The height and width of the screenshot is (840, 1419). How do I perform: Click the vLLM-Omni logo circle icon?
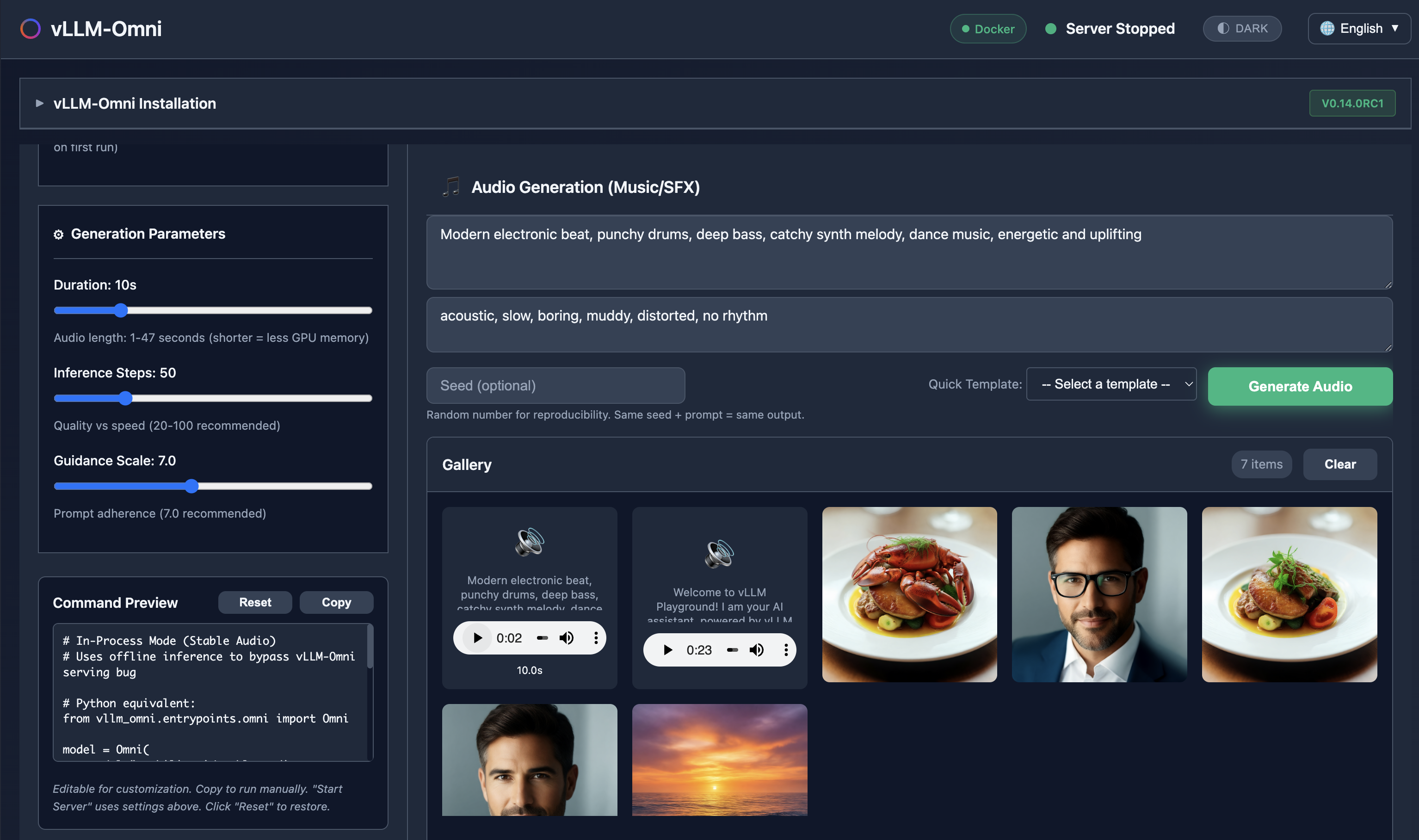tap(31, 29)
